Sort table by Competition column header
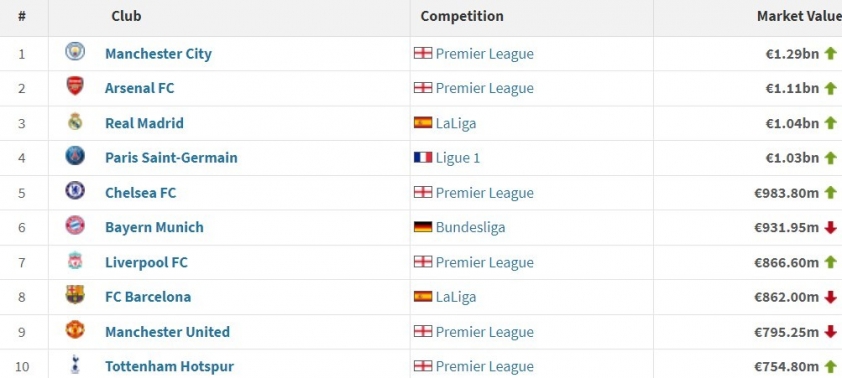842x378 pixels. point(462,17)
